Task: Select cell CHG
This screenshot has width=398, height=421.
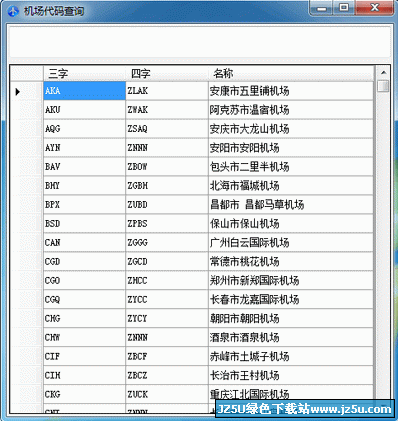Action: pos(85,319)
